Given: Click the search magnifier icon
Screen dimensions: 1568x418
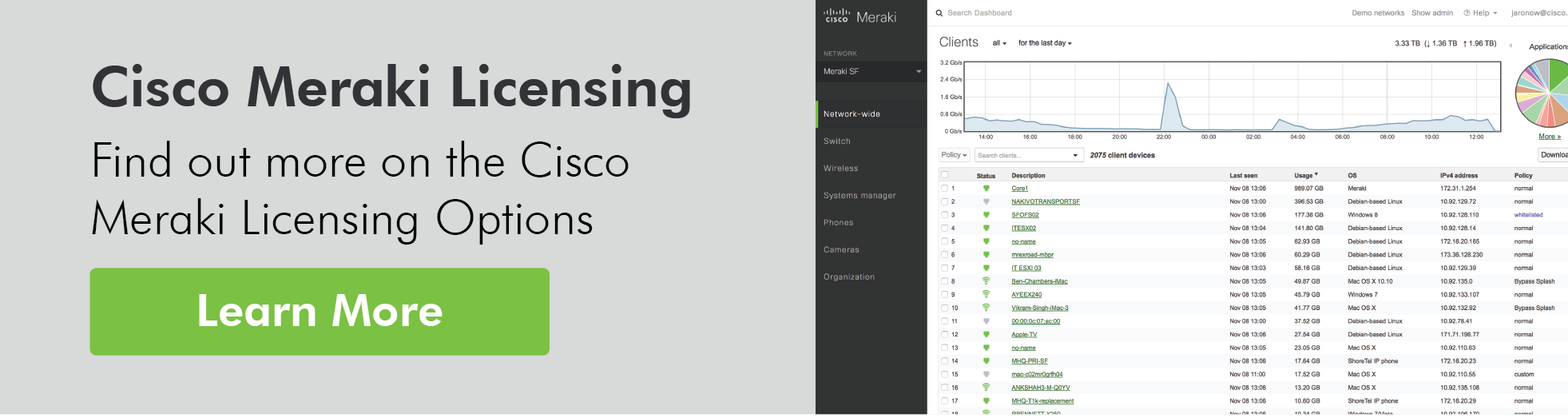Looking at the screenshot, I should tap(939, 13).
